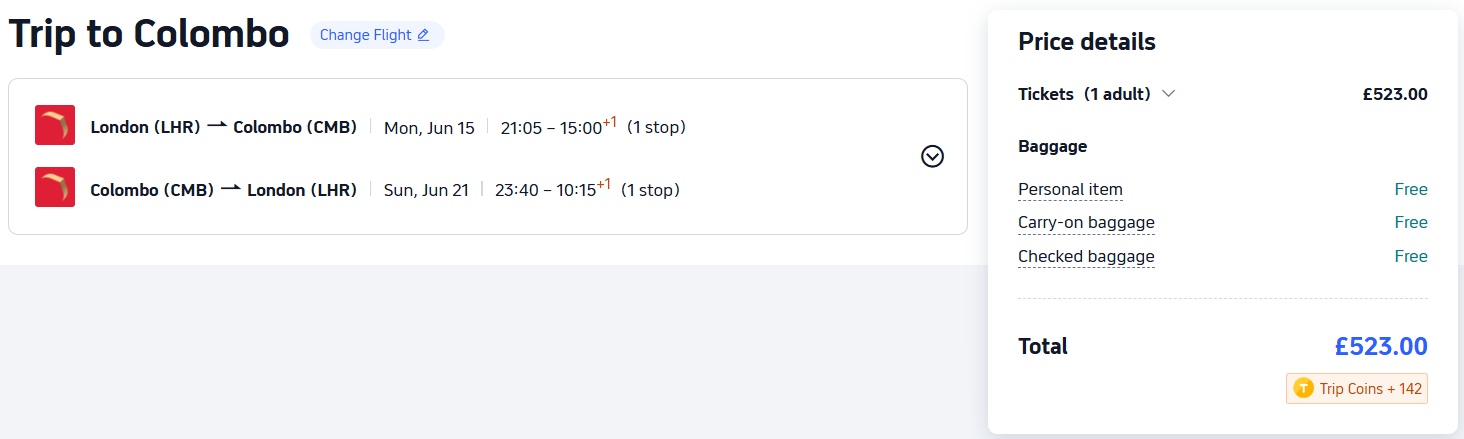The width and height of the screenshot is (1464, 439).
Task: Open the Personal item baggage info
Action: pos(1070,190)
